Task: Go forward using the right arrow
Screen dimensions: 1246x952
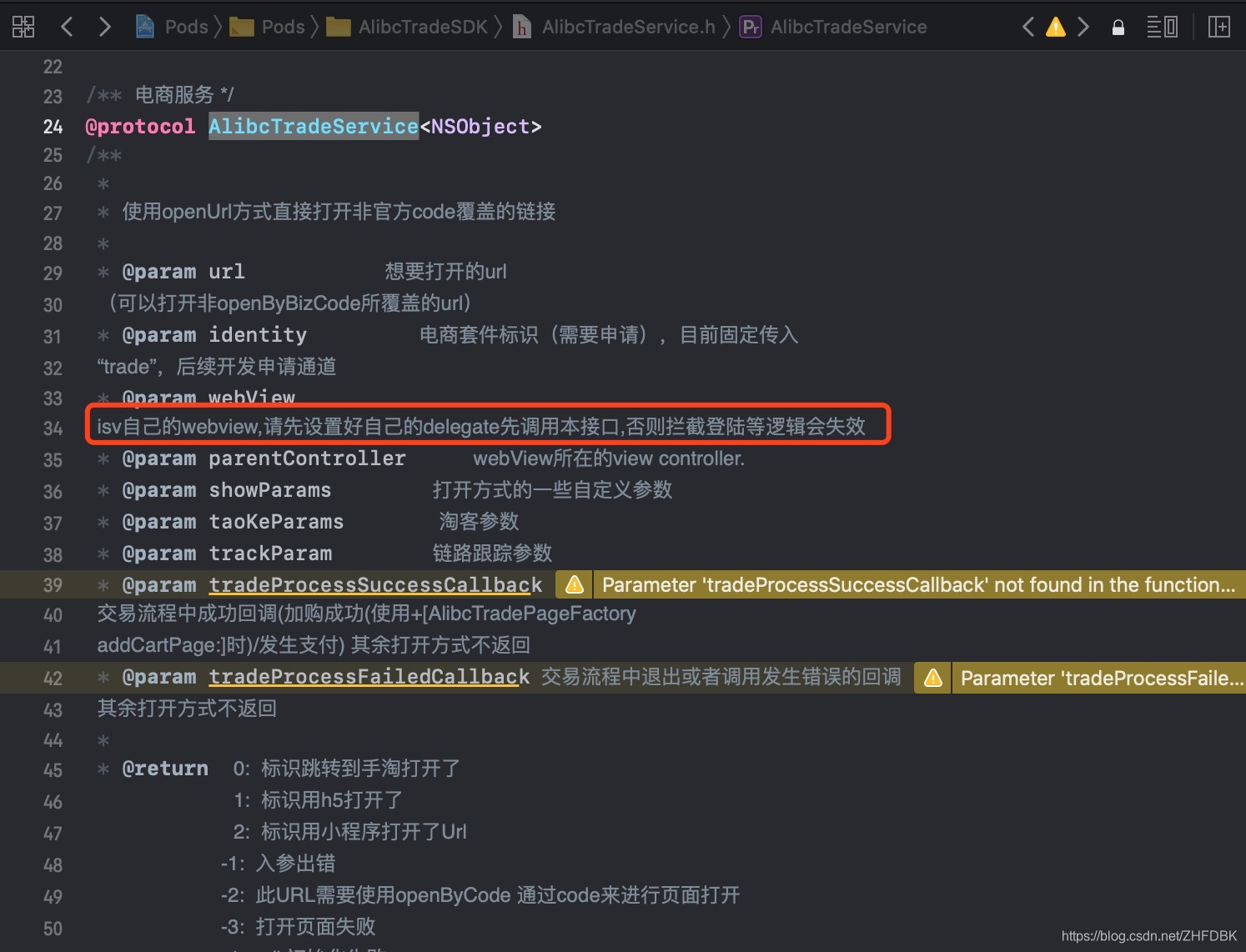Action: [104, 26]
